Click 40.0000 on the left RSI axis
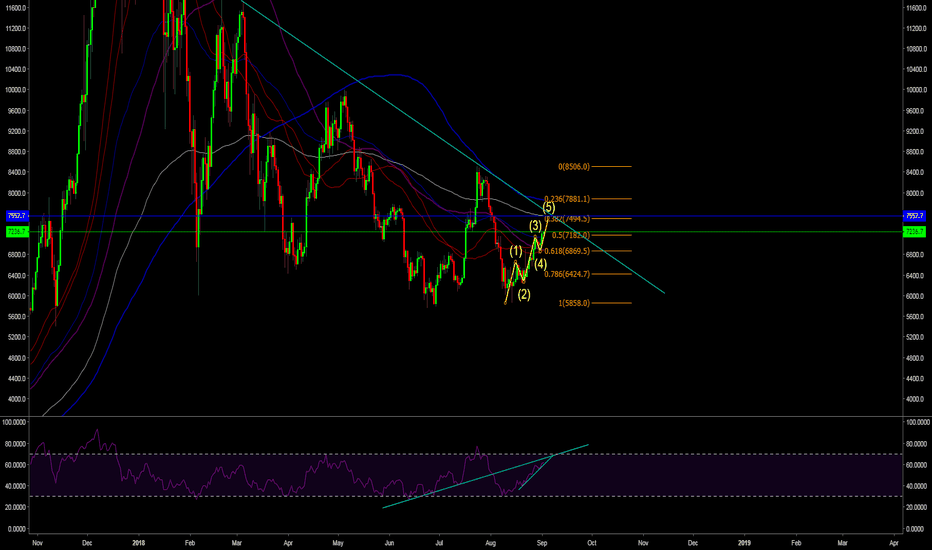The width and height of the screenshot is (932, 550). coord(15,486)
